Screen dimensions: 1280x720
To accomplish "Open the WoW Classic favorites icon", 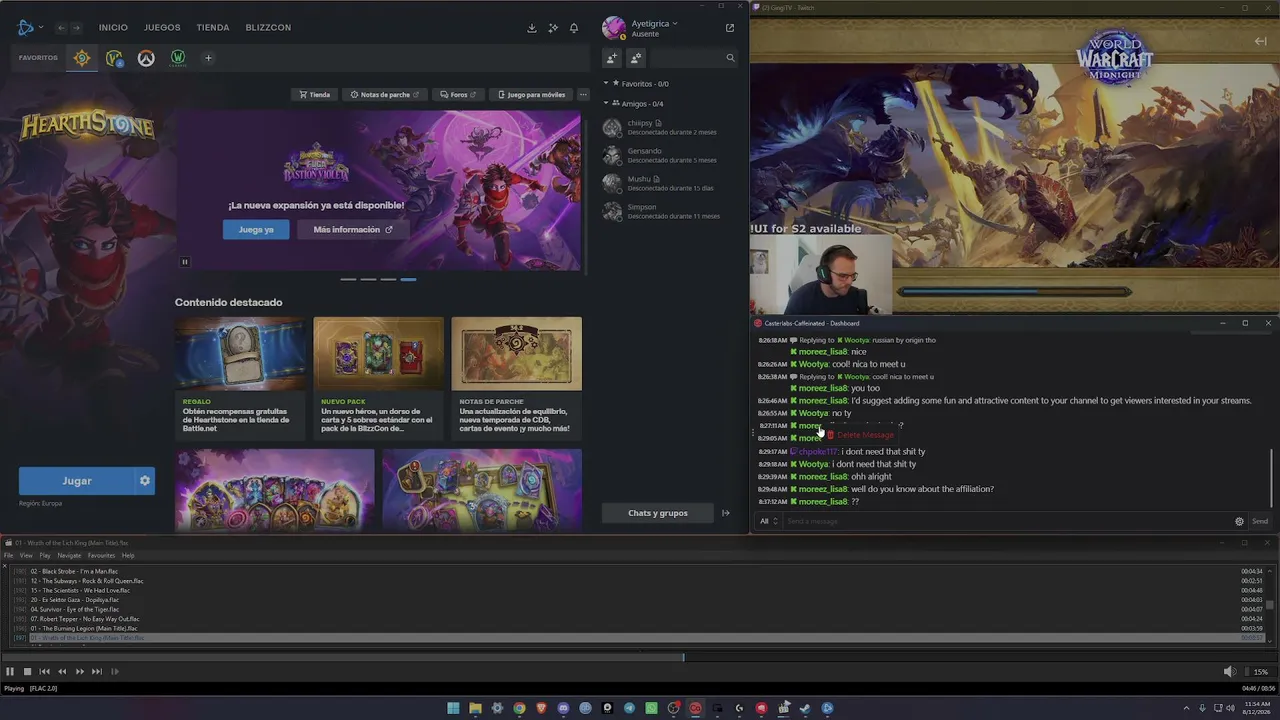I will point(178,58).
